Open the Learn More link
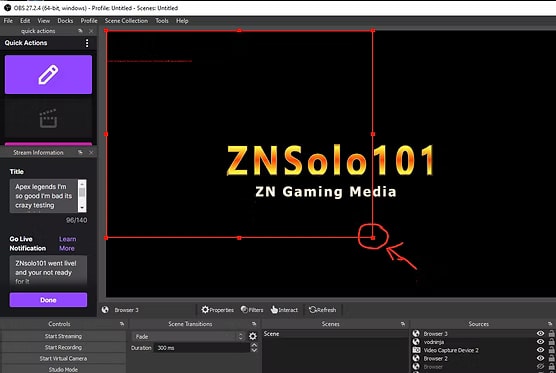This screenshot has width=556, height=373. click(x=67, y=244)
